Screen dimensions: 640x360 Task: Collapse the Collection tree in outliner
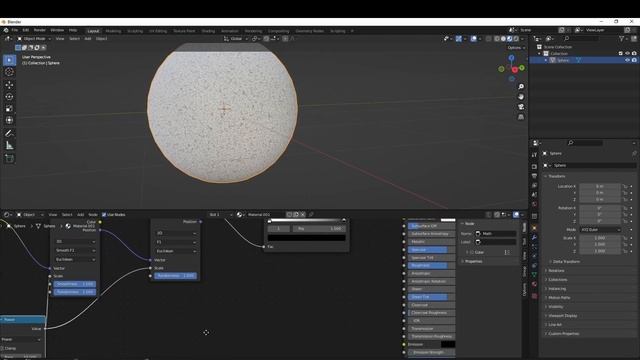point(539,53)
